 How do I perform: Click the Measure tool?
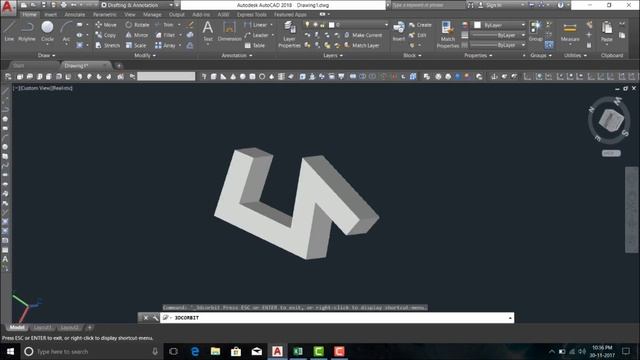570,31
